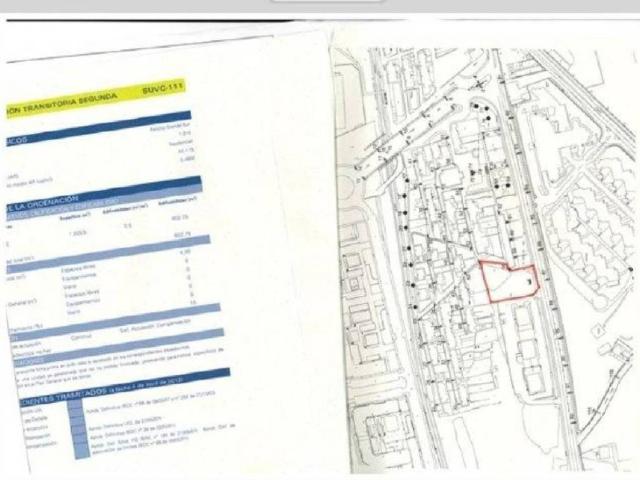
Task: Select the 'TRANSITORIA SEGUNDA' yellow title text
Action: (x=70, y=104)
